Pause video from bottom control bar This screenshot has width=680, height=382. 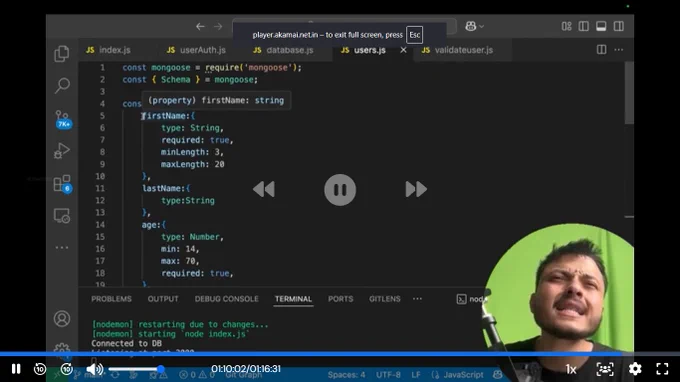coord(16,369)
